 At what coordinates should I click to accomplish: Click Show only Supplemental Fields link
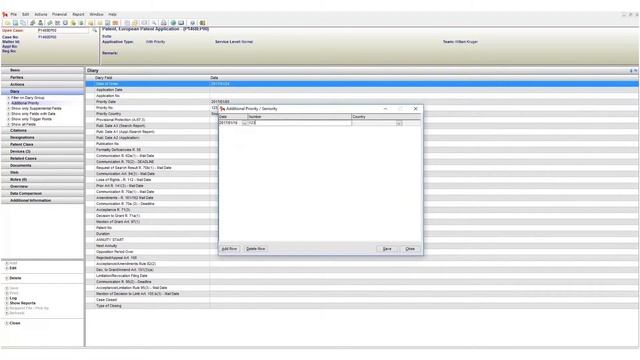[x=36, y=109]
